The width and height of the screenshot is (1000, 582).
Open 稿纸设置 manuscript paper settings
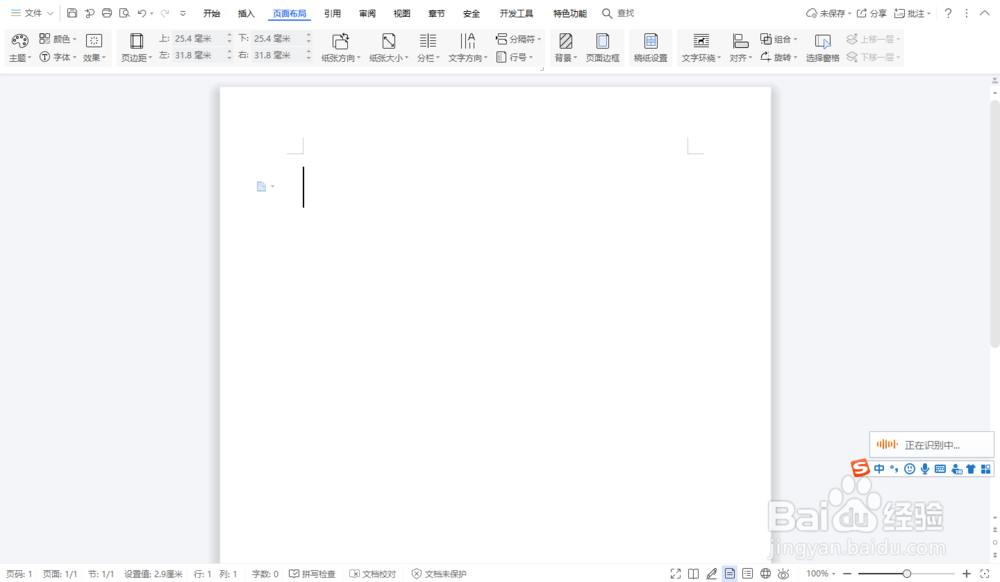(x=651, y=48)
